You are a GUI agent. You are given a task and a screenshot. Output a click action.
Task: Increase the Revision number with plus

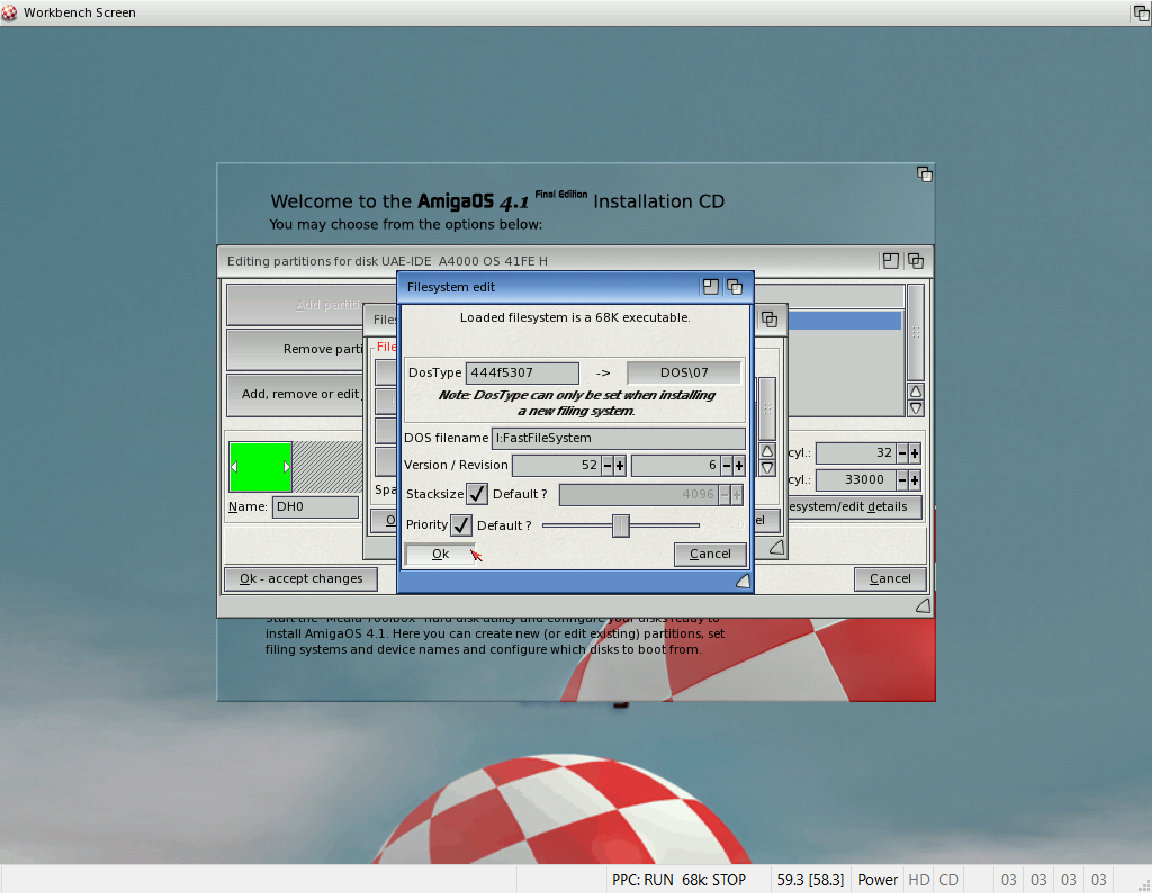[x=739, y=465]
